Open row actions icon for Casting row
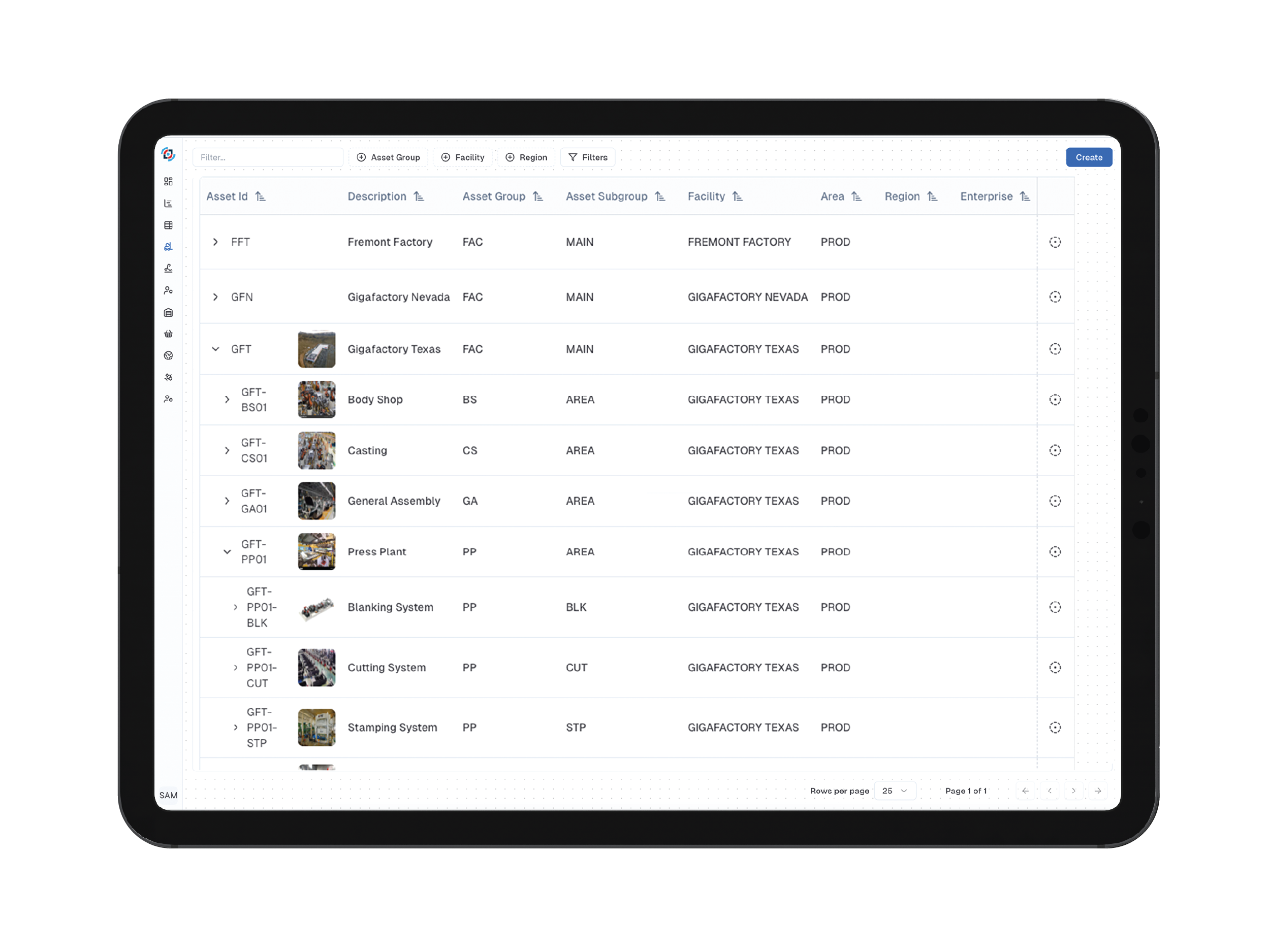The image size is (1270, 952). [x=1055, y=450]
